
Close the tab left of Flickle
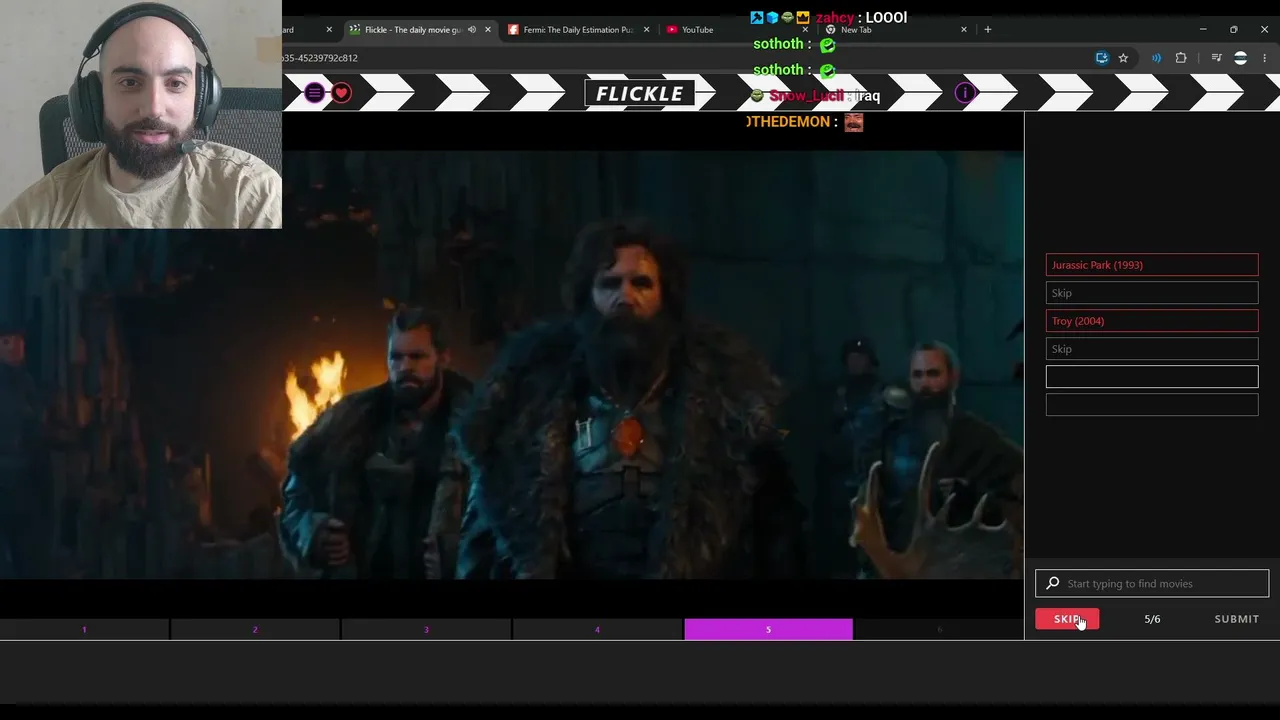pyautogui.click(x=329, y=30)
